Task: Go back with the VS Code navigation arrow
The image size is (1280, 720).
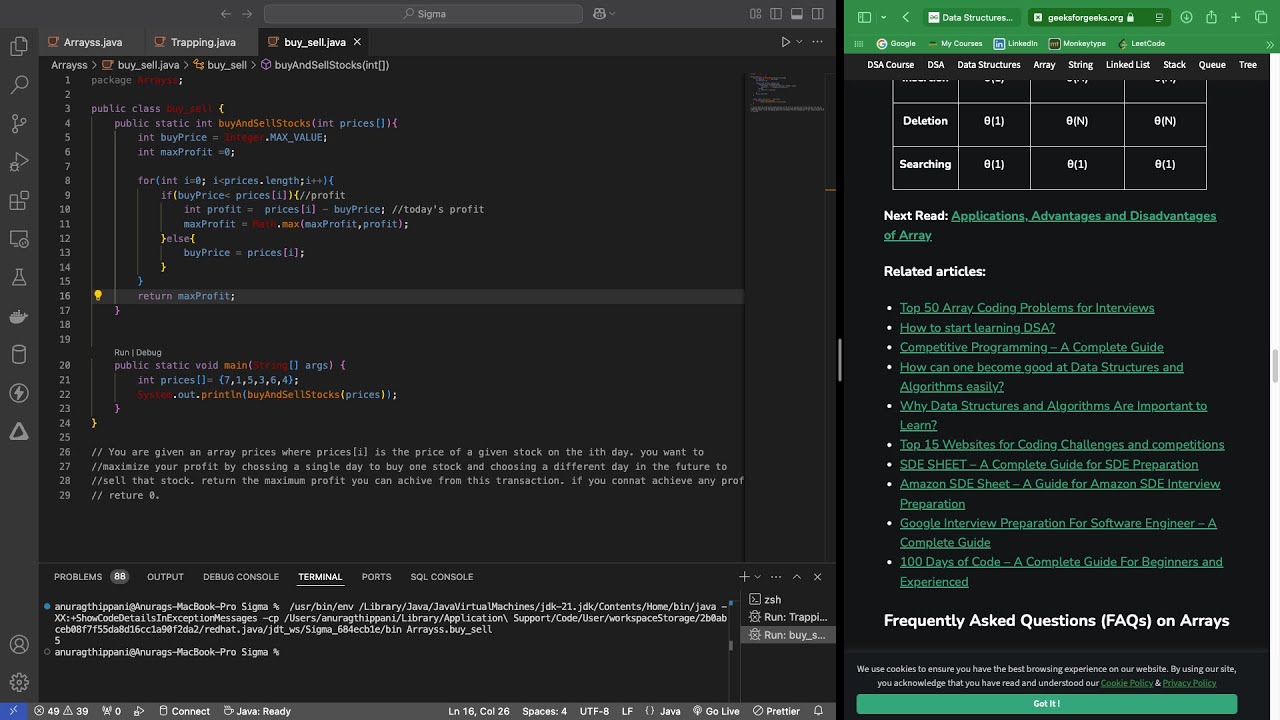Action: click(x=225, y=14)
